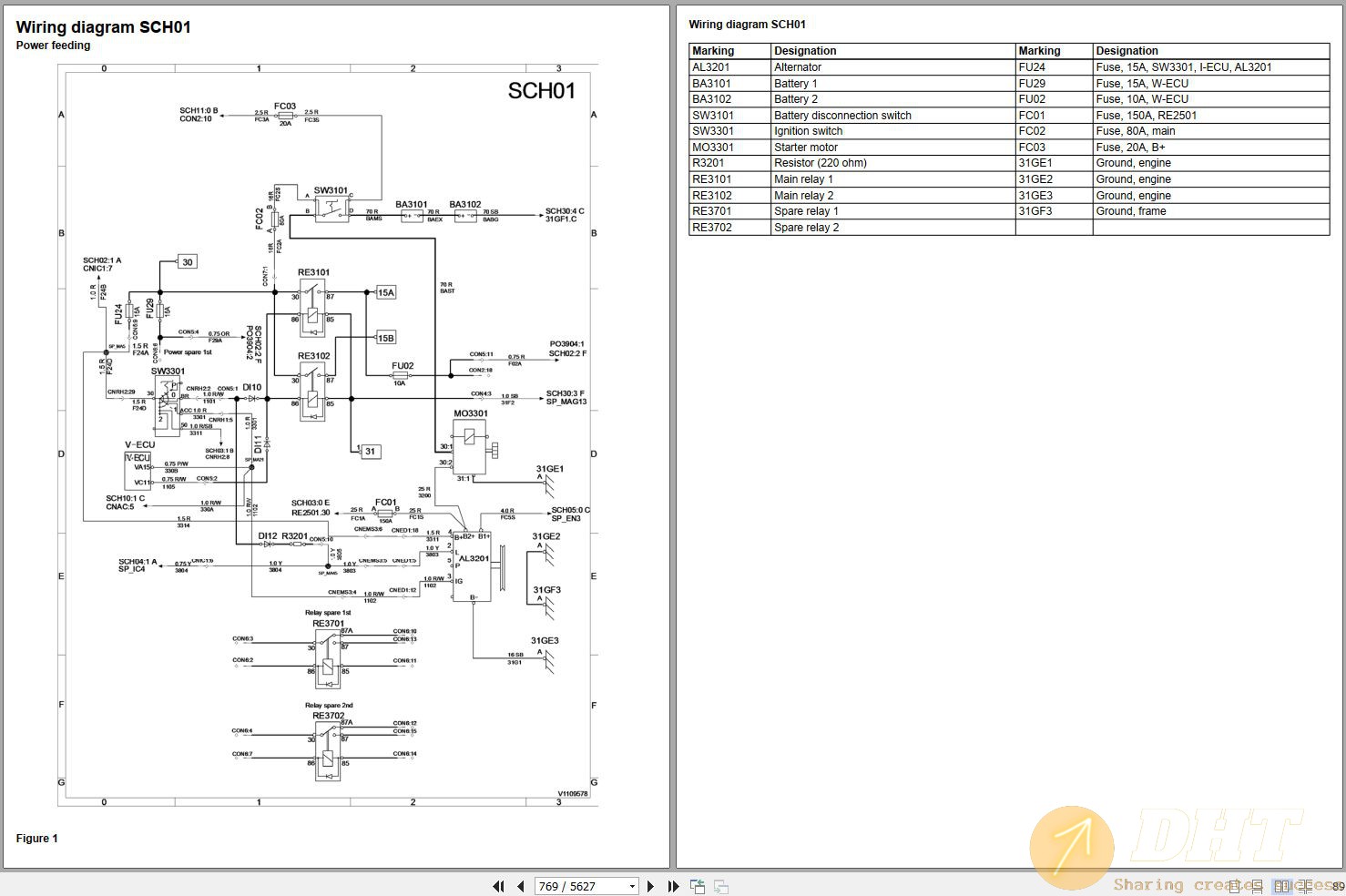This screenshot has width=1346, height=896.
Task: Click the 'Ground, frame' cell
Action: coord(1211,211)
